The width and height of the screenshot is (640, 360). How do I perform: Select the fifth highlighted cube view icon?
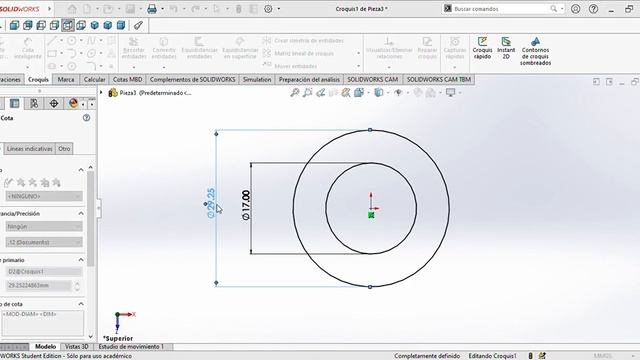pyautogui.click(x=68, y=26)
